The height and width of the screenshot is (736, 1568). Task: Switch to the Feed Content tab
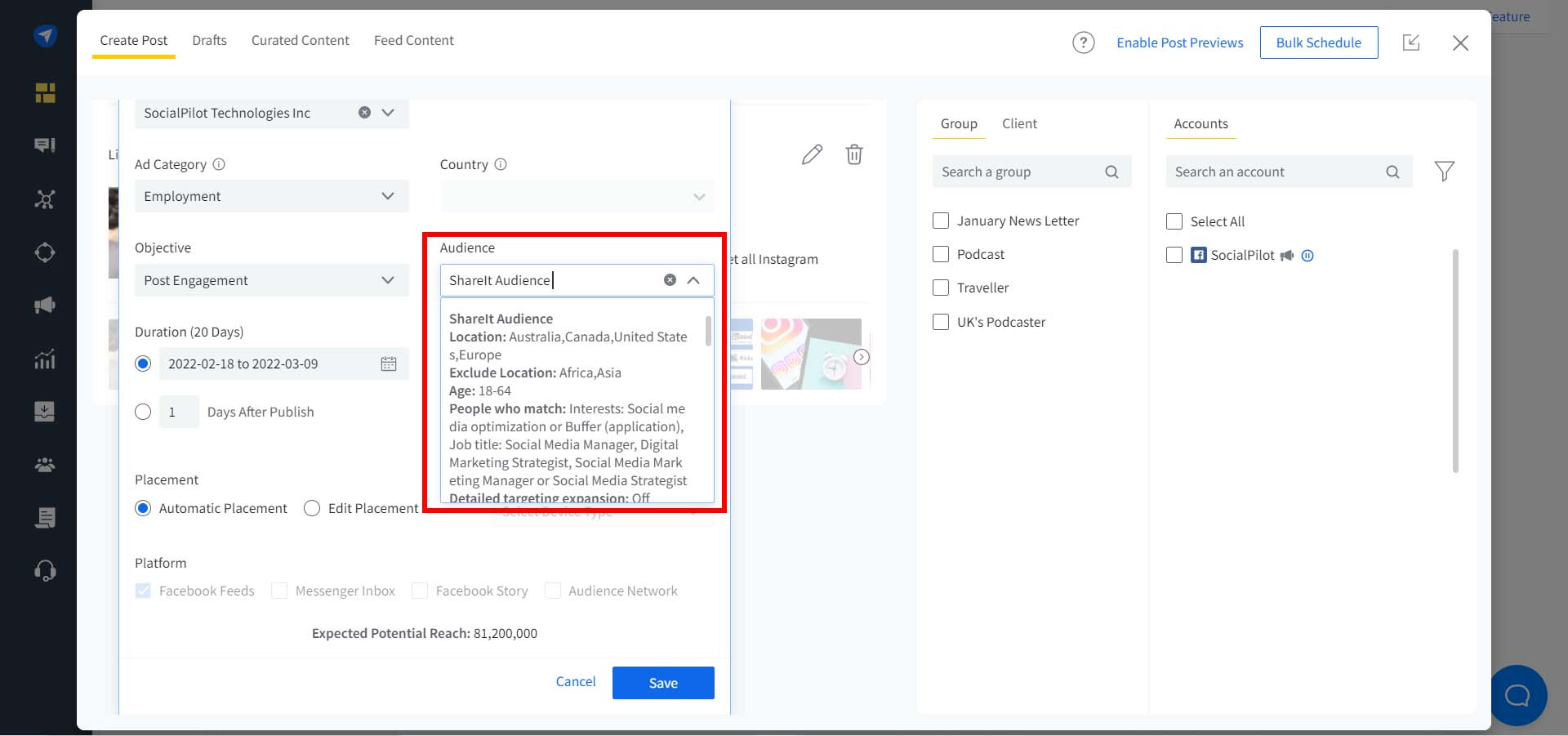coord(414,40)
